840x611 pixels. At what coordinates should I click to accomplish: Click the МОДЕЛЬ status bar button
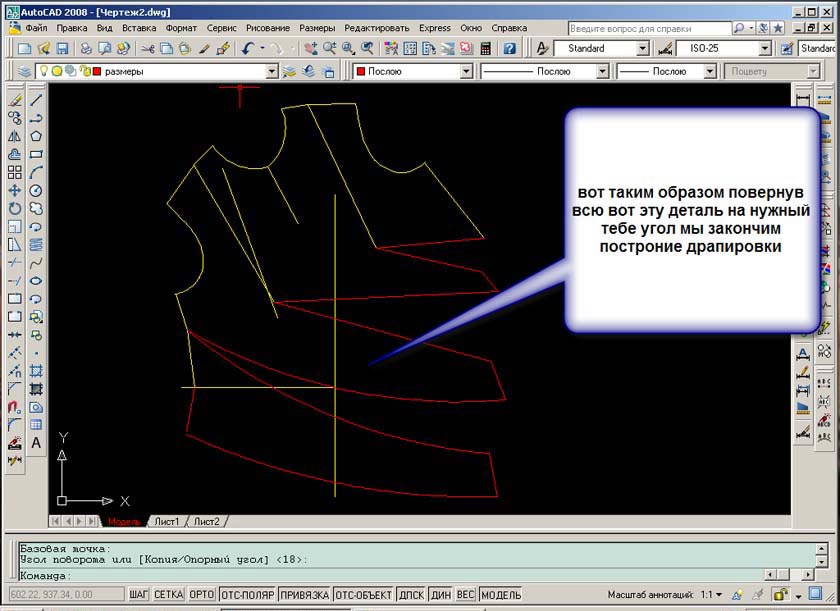[501, 595]
